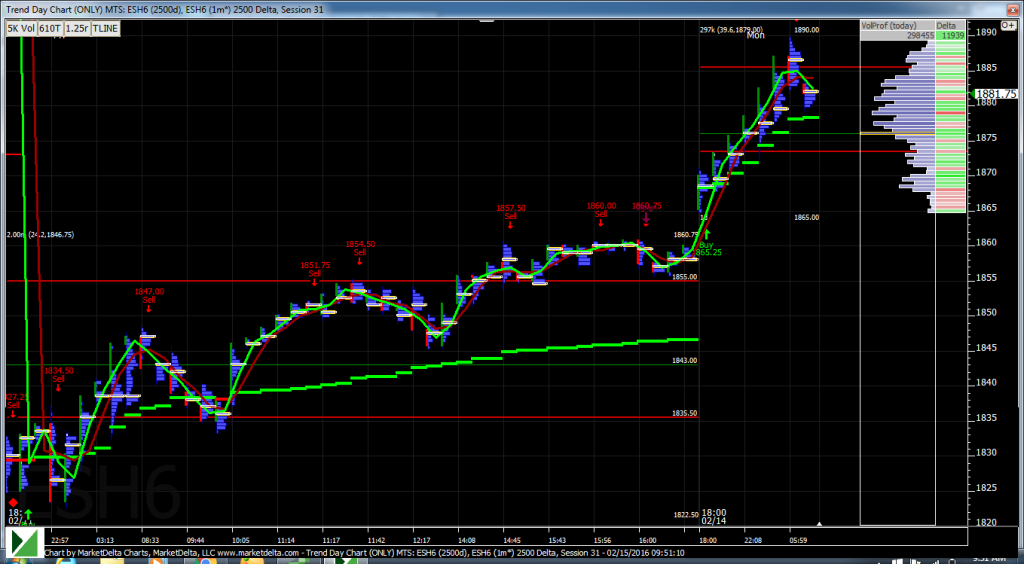This screenshot has width=1024, height=564.
Task: Click the 1850 price scale label
Action: coord(987,313)
